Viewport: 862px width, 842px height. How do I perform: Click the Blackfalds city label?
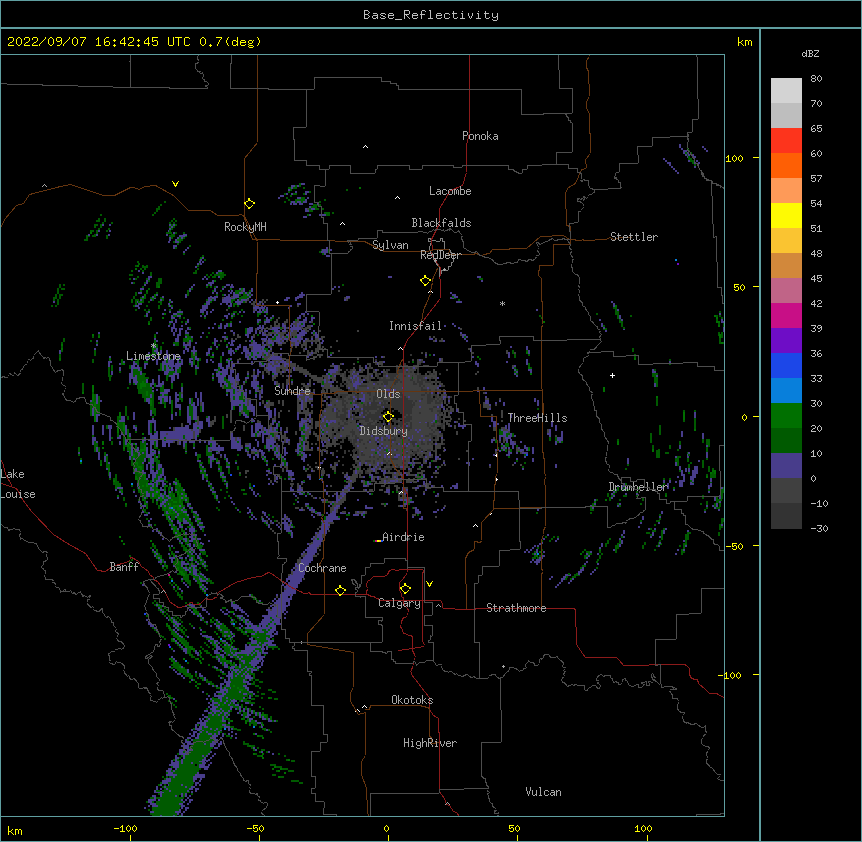(441, 223)
